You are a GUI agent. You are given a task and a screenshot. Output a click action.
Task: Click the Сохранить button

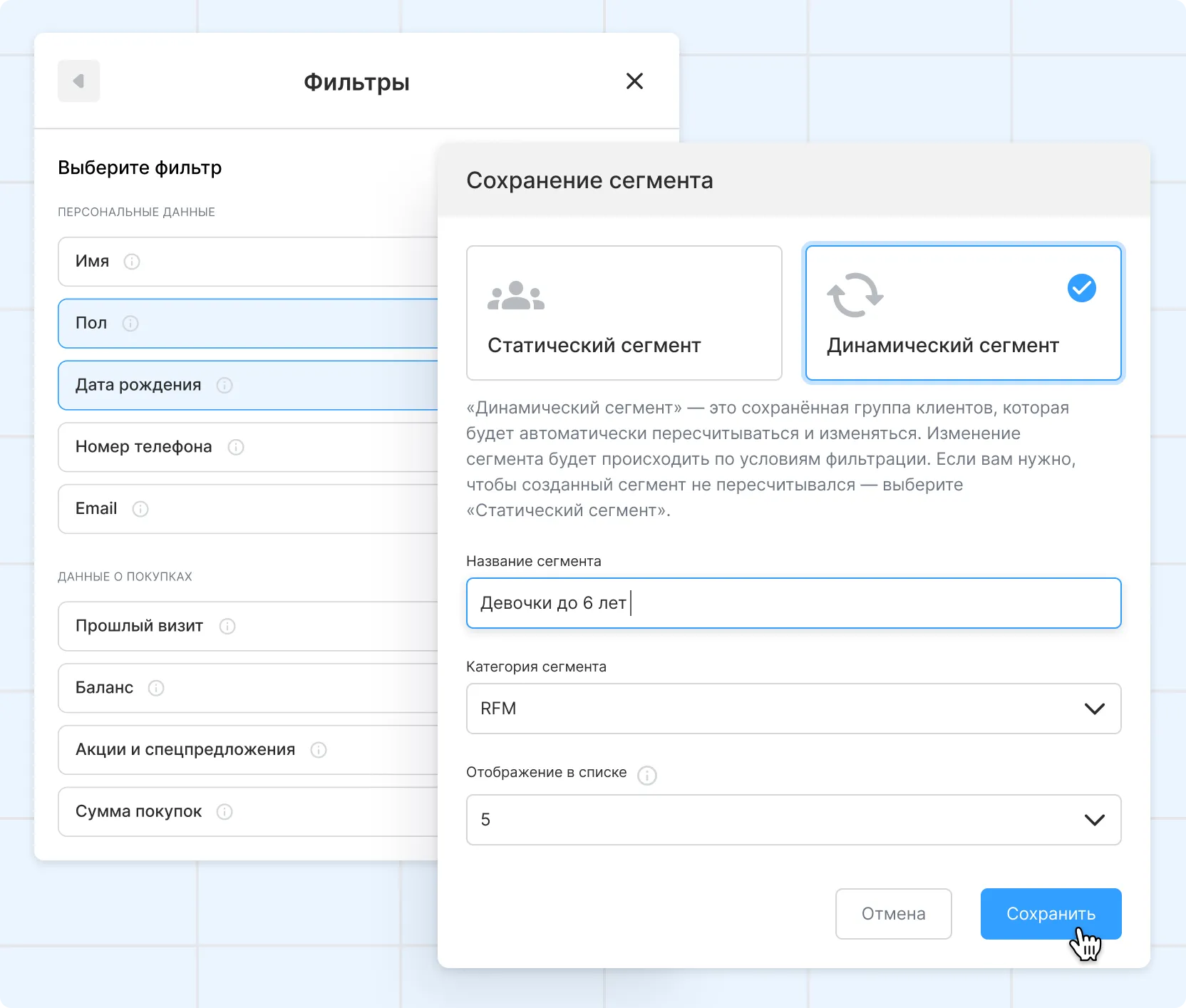1051,914
